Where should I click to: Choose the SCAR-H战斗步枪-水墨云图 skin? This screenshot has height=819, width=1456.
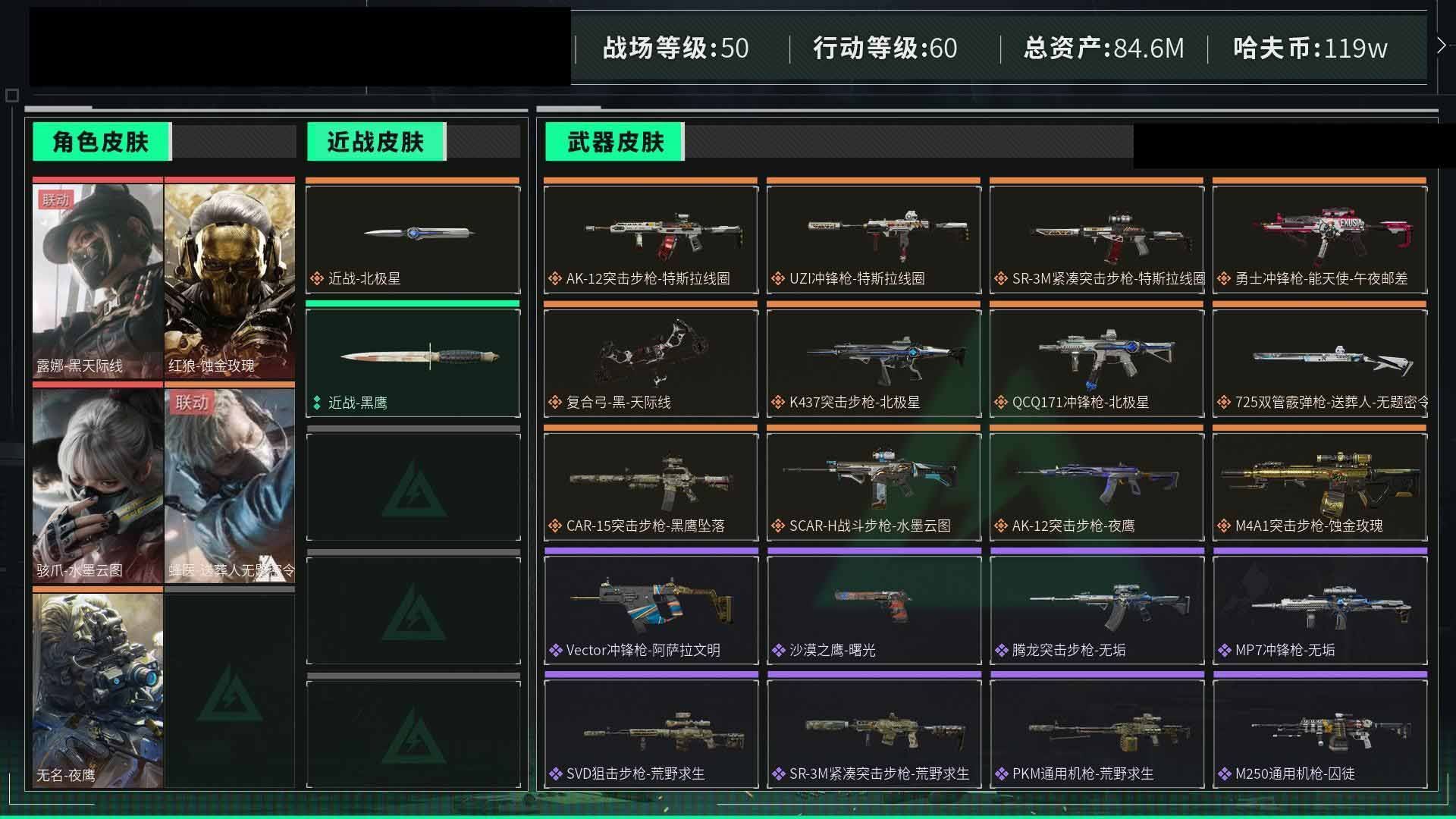[874, 486]
